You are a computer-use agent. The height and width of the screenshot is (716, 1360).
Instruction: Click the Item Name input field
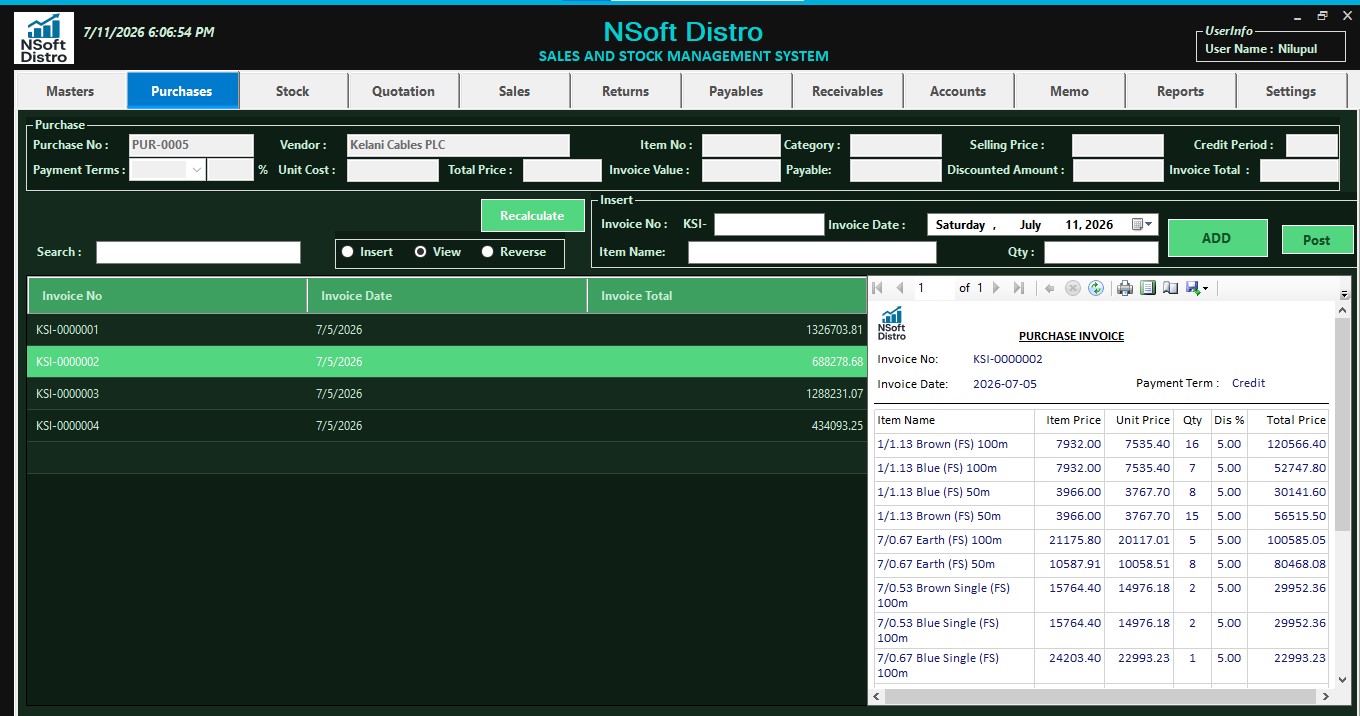pos(812,252)
